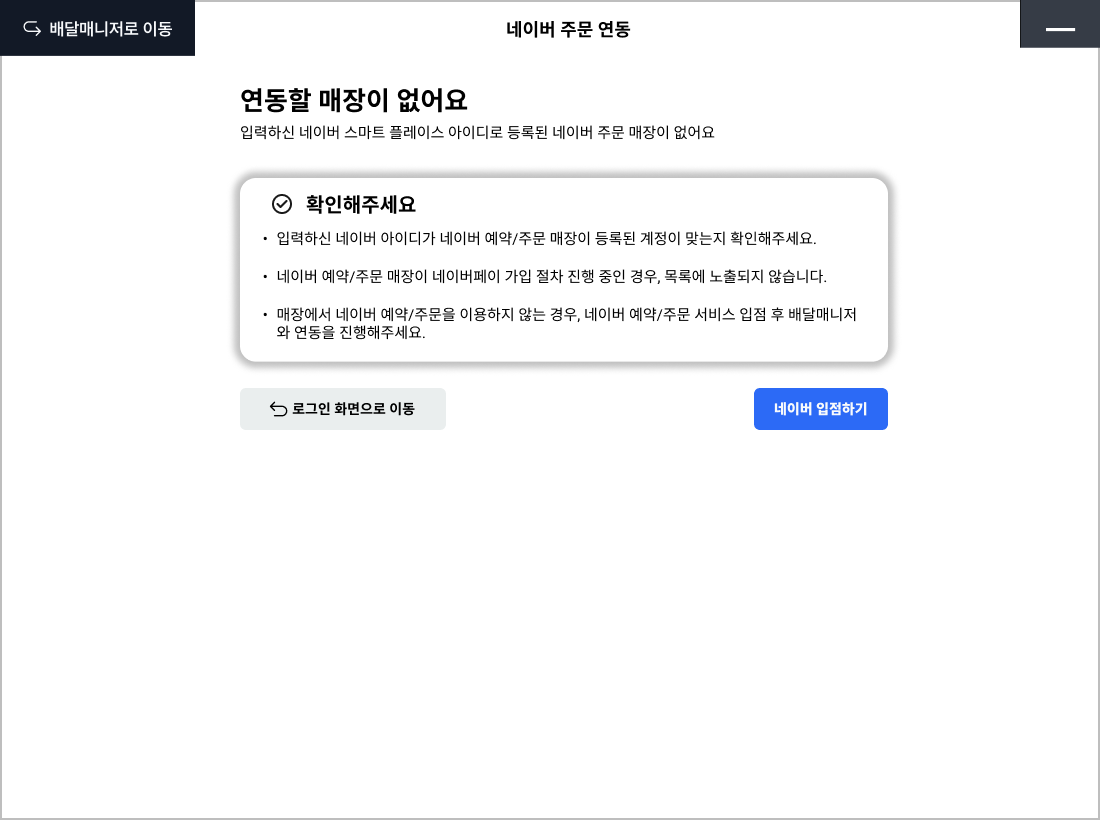Click empty space to the right of 확인해주세요 in the notice card
Image resolution: width=1100 pixels, height=820 pixels.
point(650,204)
